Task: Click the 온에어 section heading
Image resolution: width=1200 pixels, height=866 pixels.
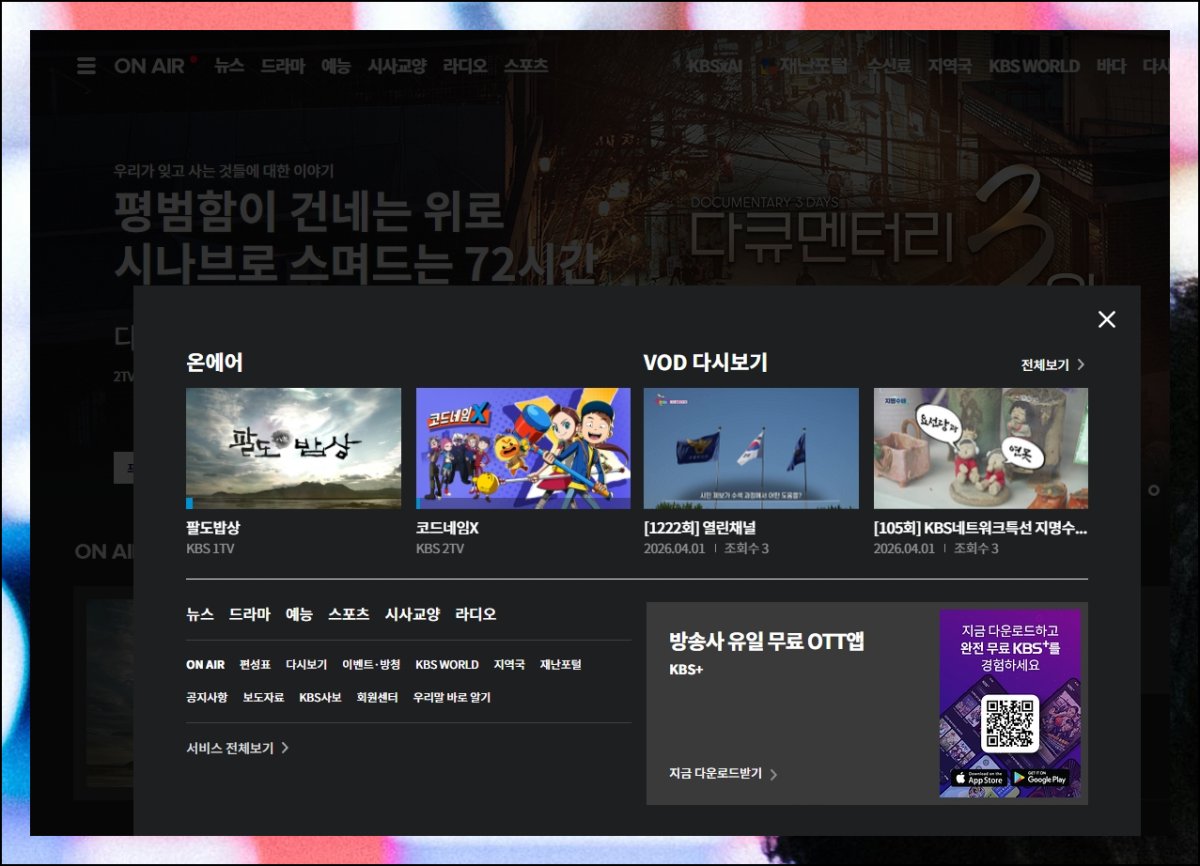Action: pos(214,362)
